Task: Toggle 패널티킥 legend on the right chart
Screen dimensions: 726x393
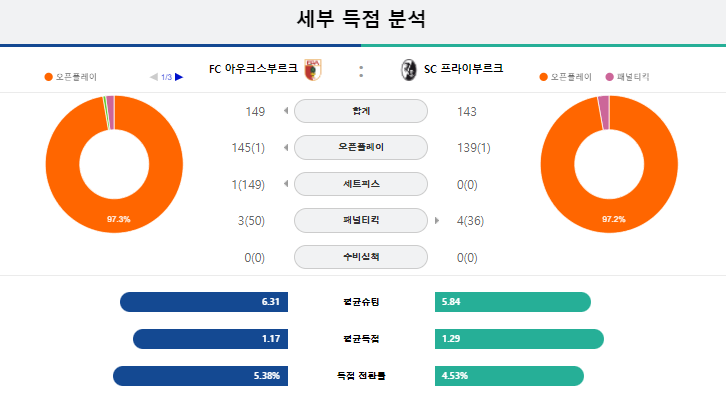Action: point(627,77)
